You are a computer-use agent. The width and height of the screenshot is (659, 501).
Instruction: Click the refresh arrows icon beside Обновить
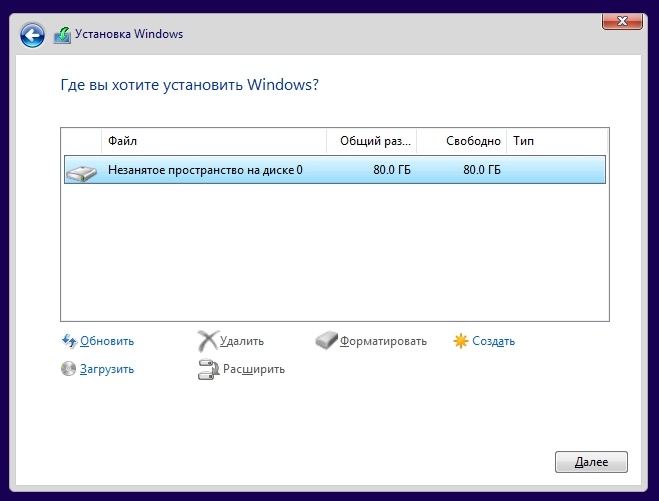point(69,341)
